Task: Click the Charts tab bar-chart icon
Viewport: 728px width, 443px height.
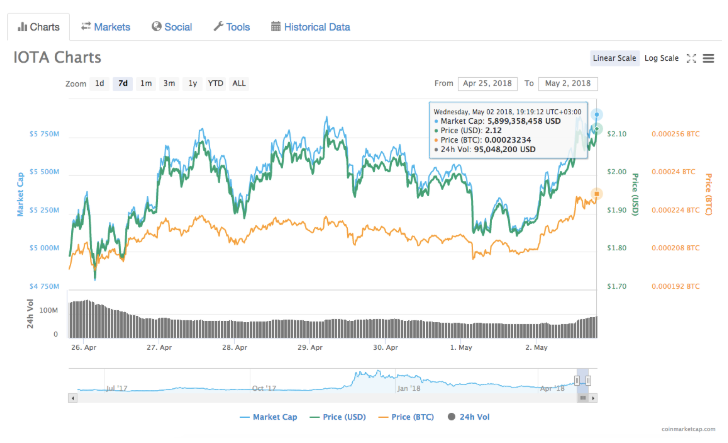Action: click(22, 27)
